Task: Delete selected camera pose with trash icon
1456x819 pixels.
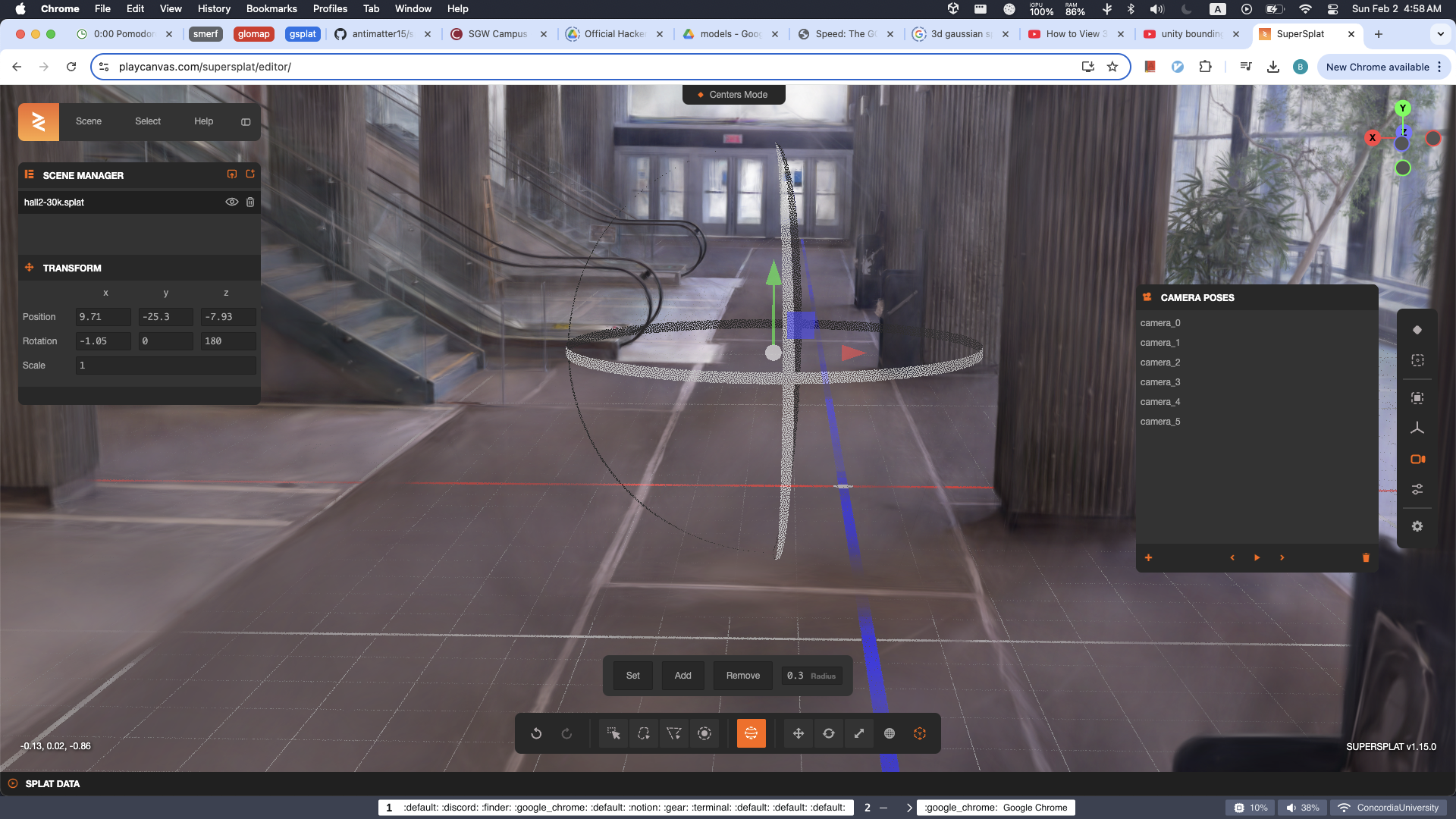Action: click(1366, 558)
